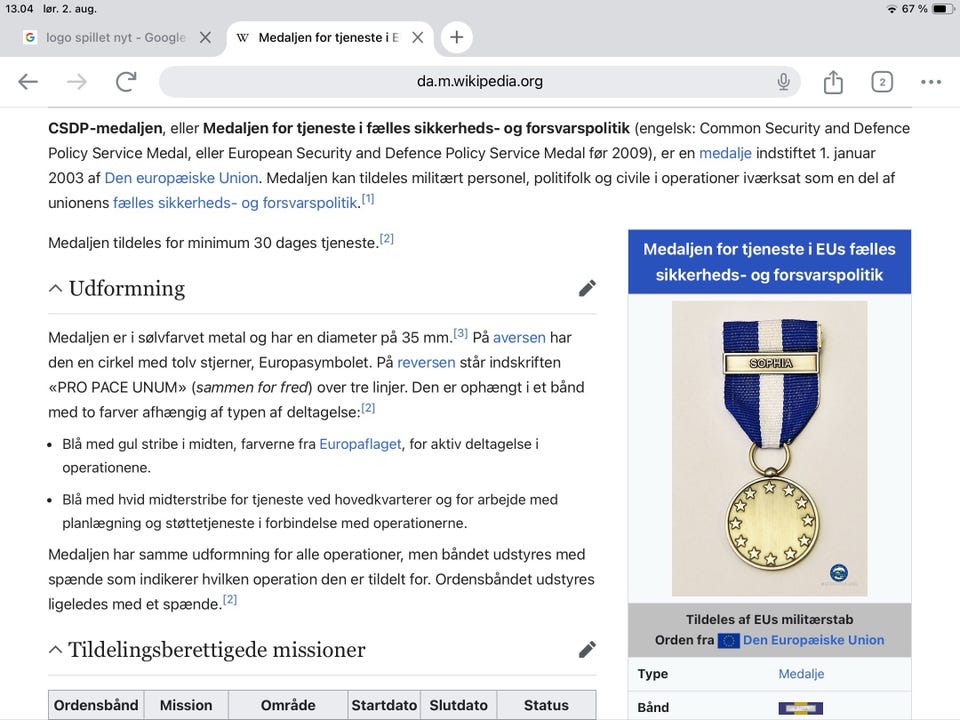This screenshot has width=960, height=720.
Task: View the medal photo in the infobox
Action: (x=769, y=447)
